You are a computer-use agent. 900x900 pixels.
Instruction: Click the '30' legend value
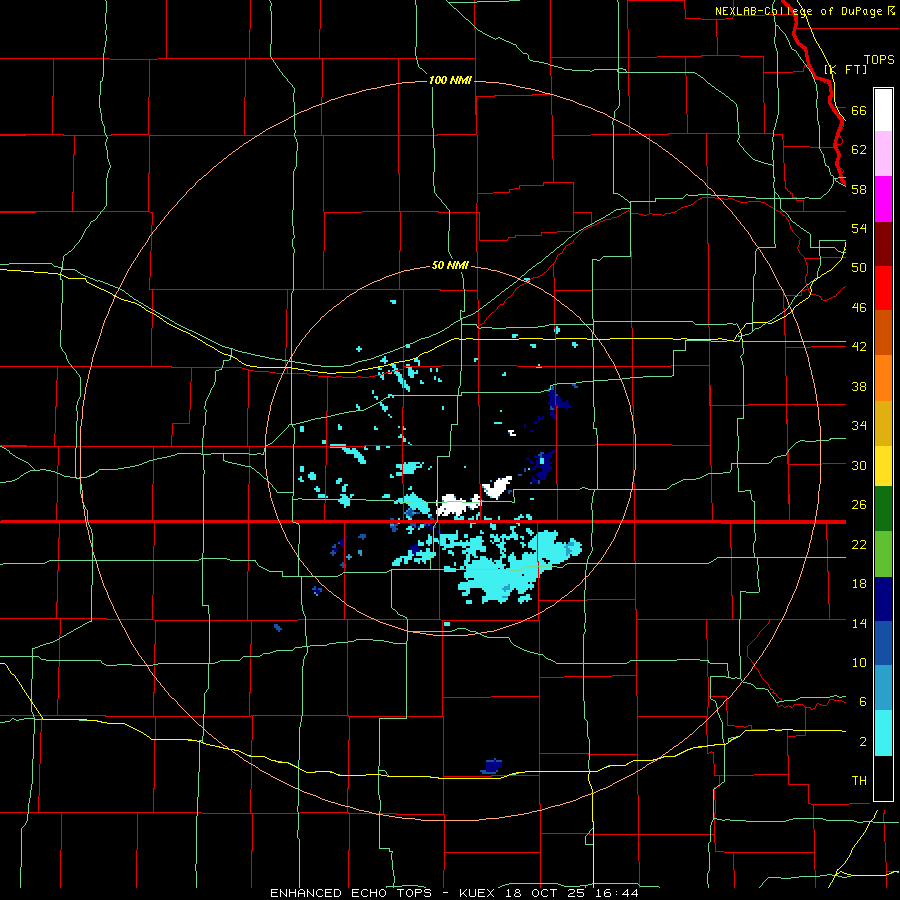coord(859,465)
